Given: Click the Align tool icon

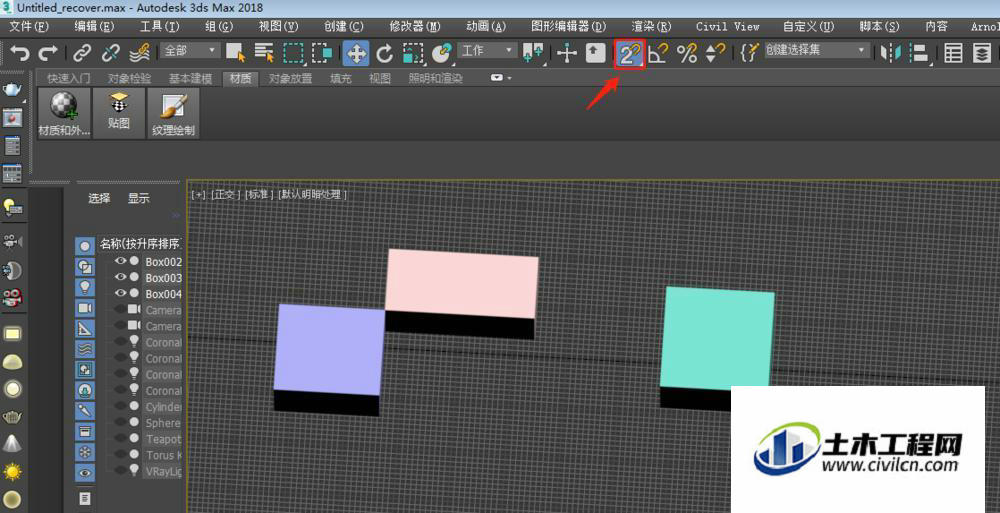Looking at the screenshot, I should tap(919, 52).
